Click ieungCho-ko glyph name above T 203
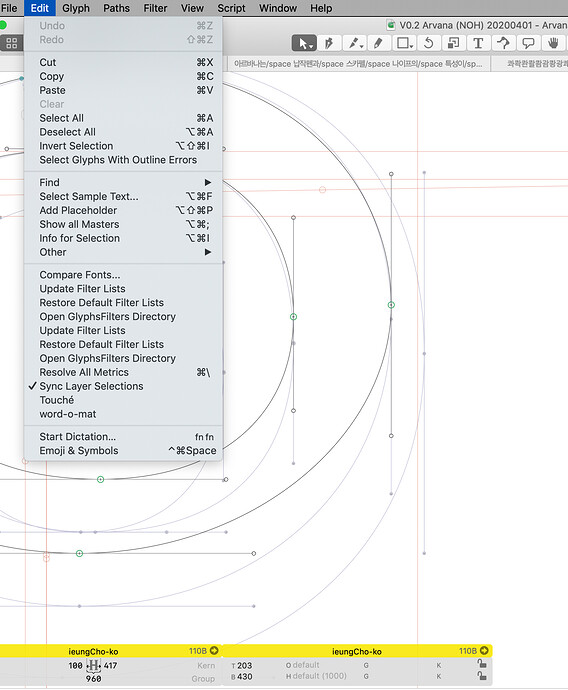 [356, 651]
